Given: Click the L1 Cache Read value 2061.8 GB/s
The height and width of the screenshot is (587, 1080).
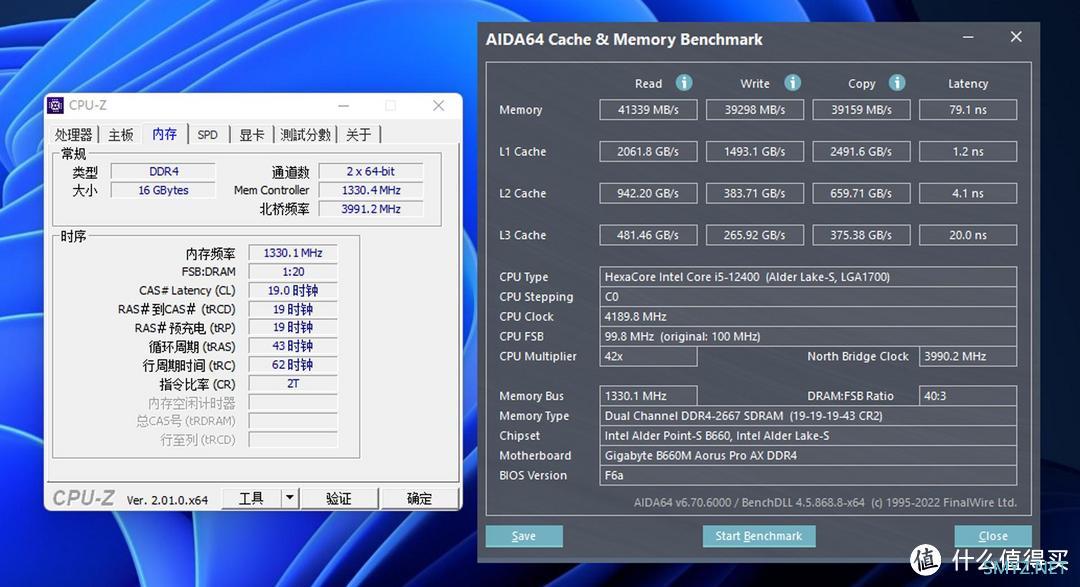Looking at the screenshot, I should coord(648,152).
